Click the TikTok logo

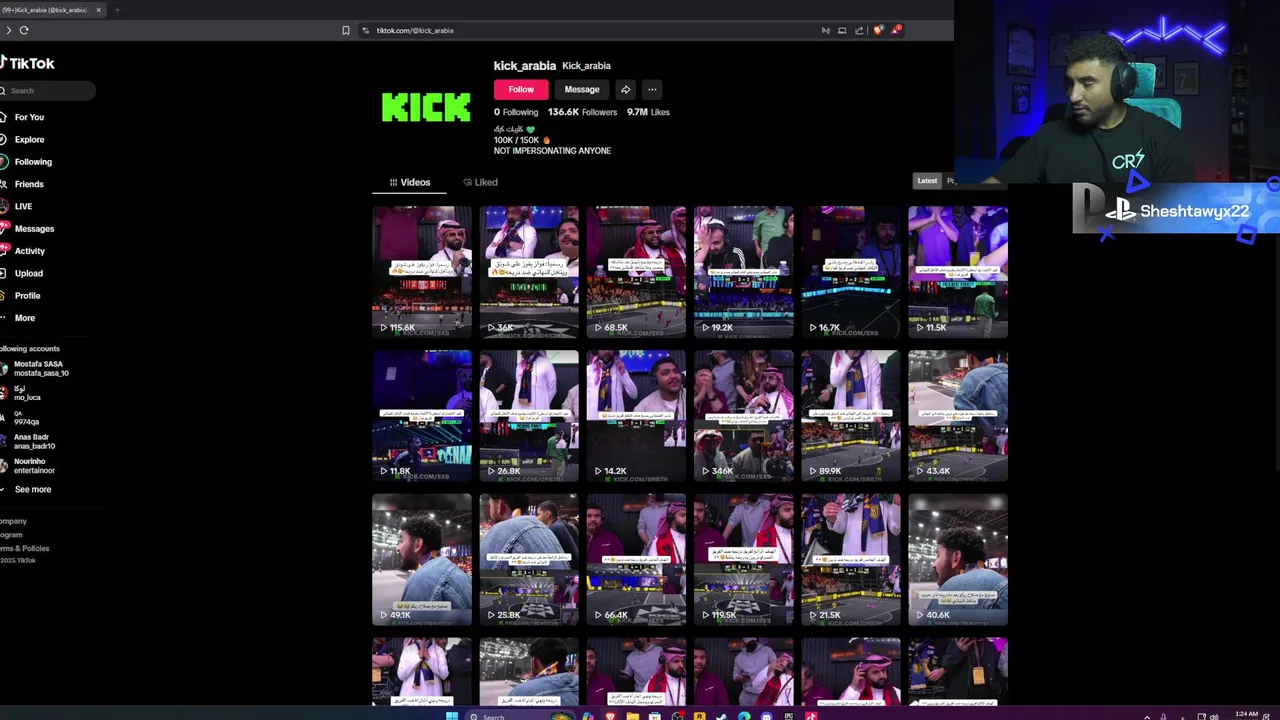[x=28, y=63]
